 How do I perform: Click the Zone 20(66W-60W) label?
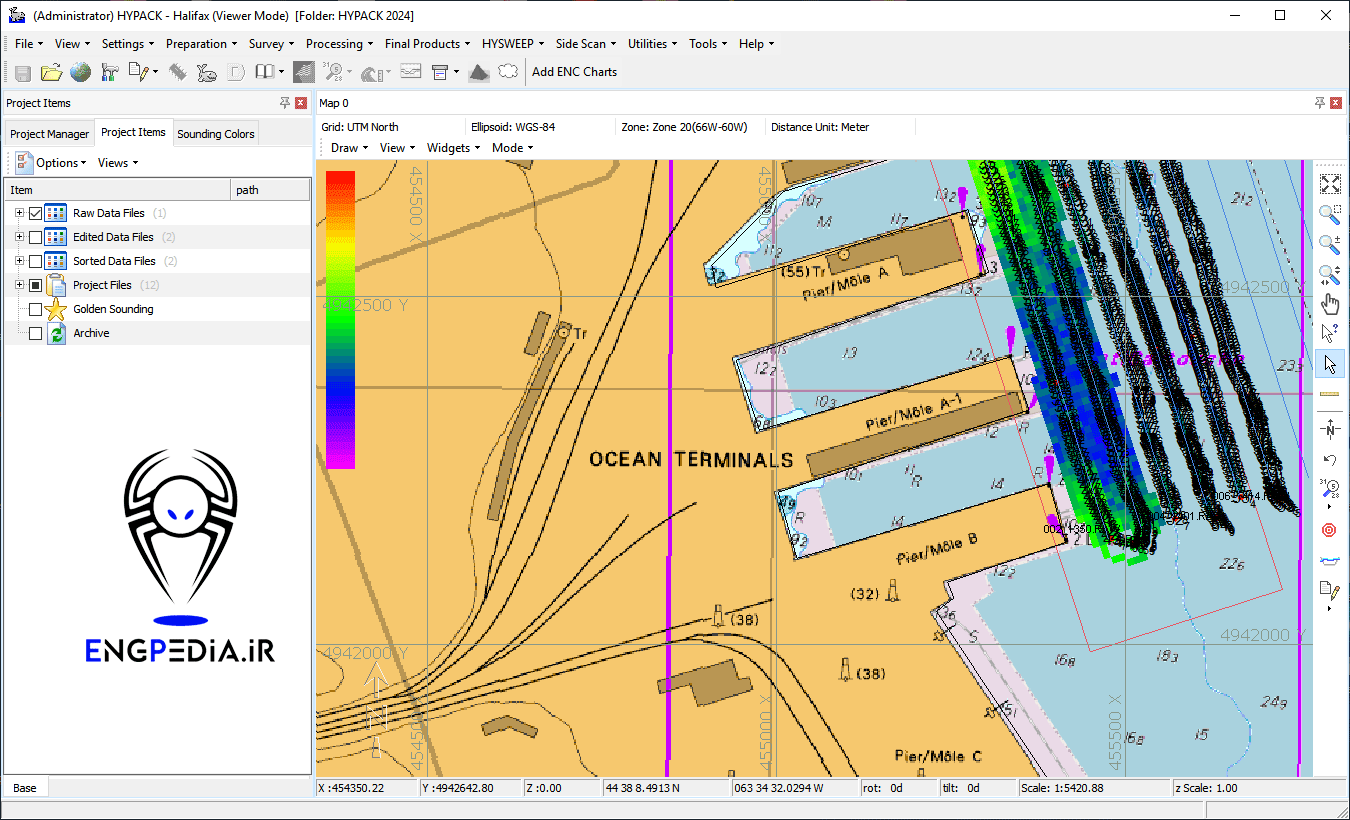coord(684,127)
